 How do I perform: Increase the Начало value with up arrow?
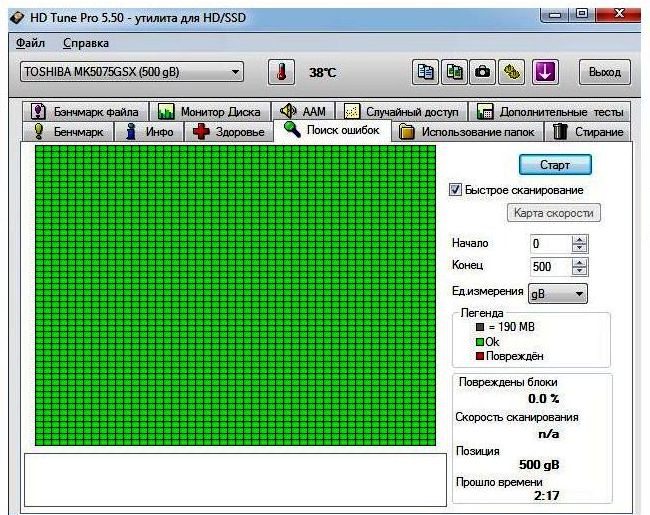[x=579, y=240]
